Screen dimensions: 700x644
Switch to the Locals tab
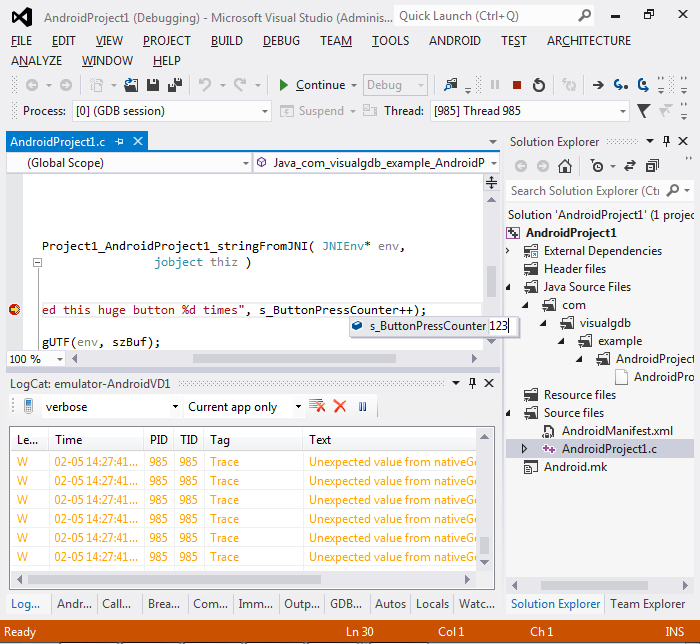(432, 604)
